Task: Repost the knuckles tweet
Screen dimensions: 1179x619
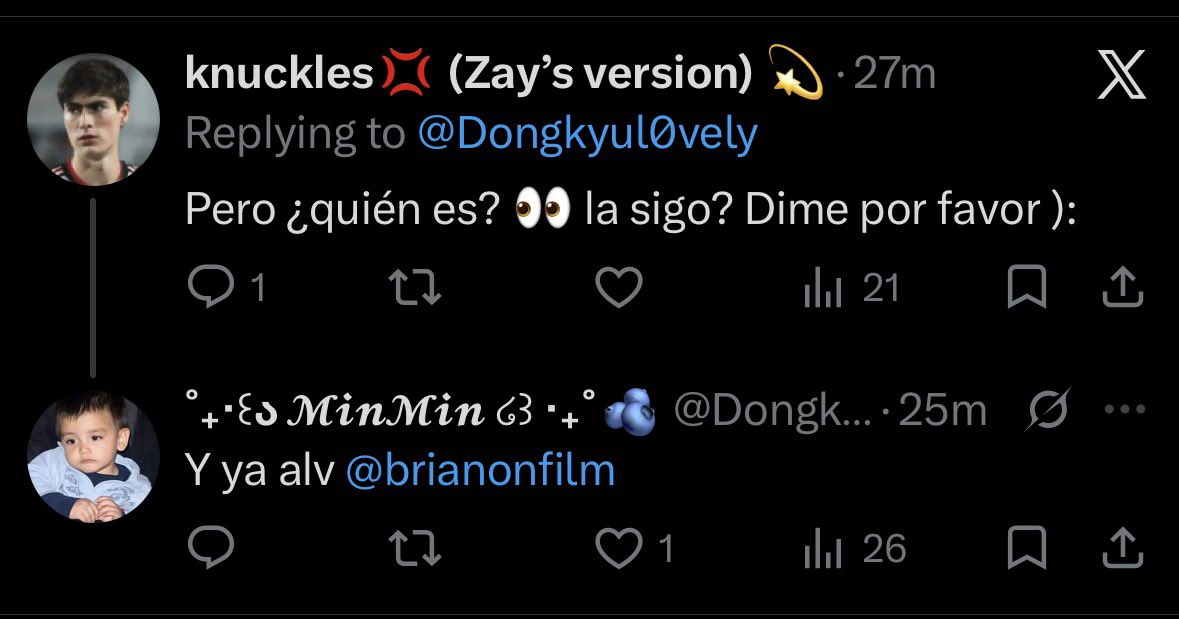Action: [x=414, y=288]
